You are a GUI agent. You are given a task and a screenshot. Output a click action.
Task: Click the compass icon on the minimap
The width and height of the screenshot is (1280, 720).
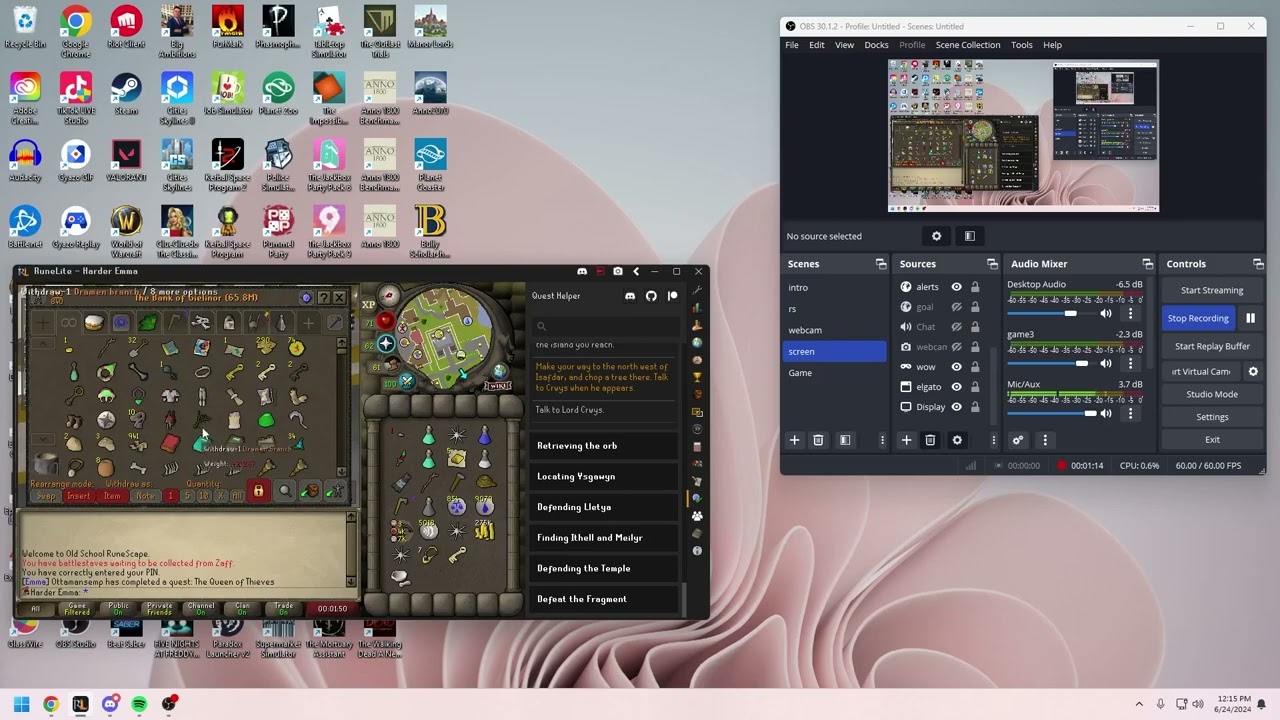click(x=389, y=297)
